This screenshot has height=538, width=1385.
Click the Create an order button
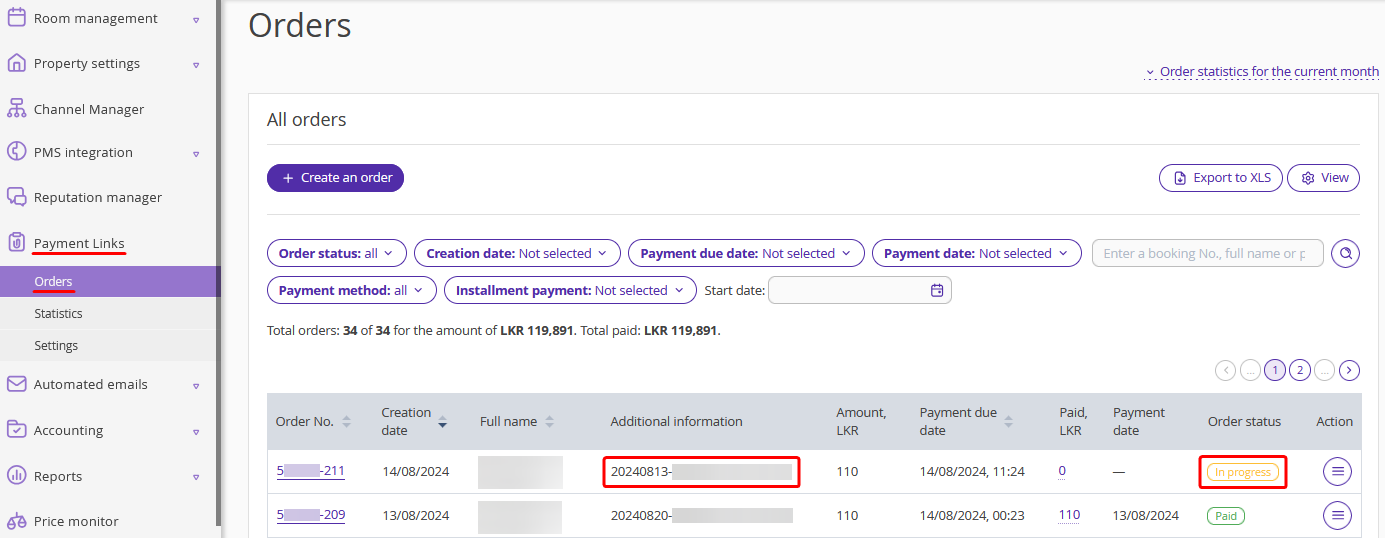[335, 178]
